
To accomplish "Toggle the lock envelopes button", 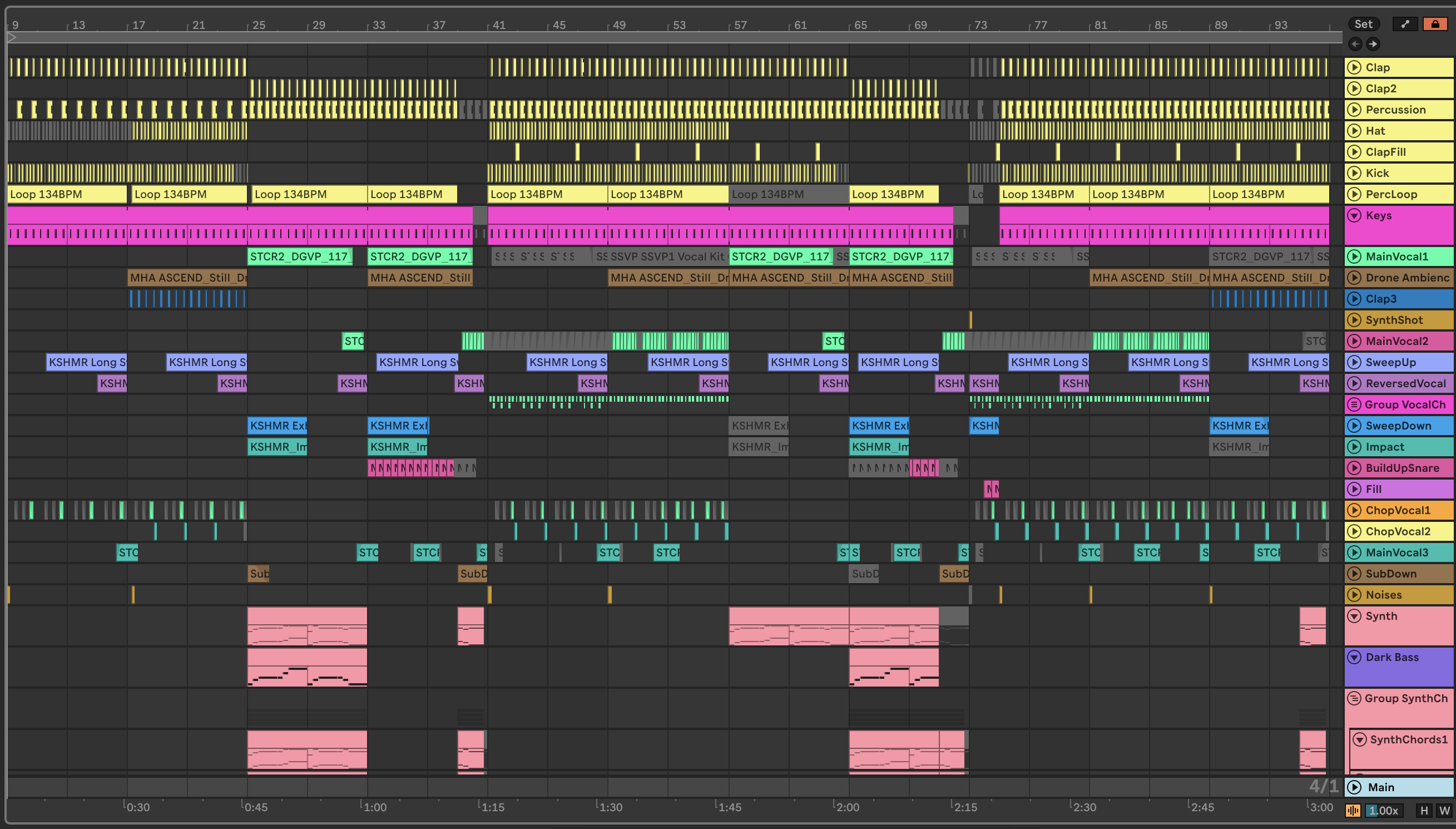I will coord(1435,24).
